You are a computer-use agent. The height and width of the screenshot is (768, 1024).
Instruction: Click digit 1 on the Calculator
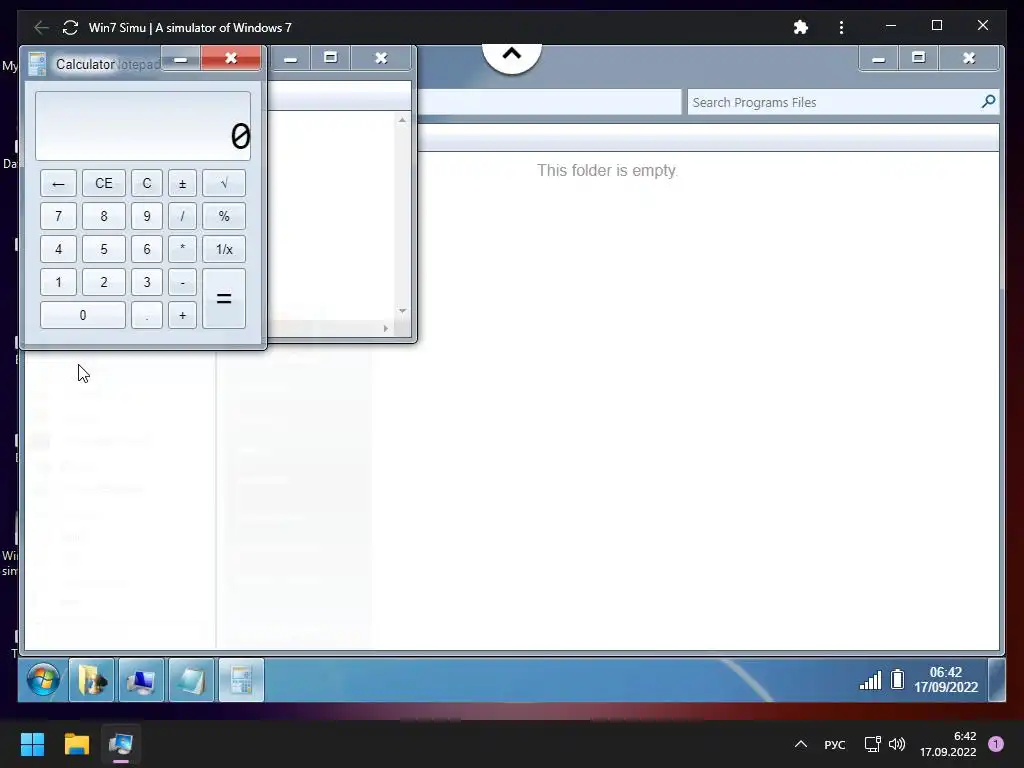[x=58, y=282]
